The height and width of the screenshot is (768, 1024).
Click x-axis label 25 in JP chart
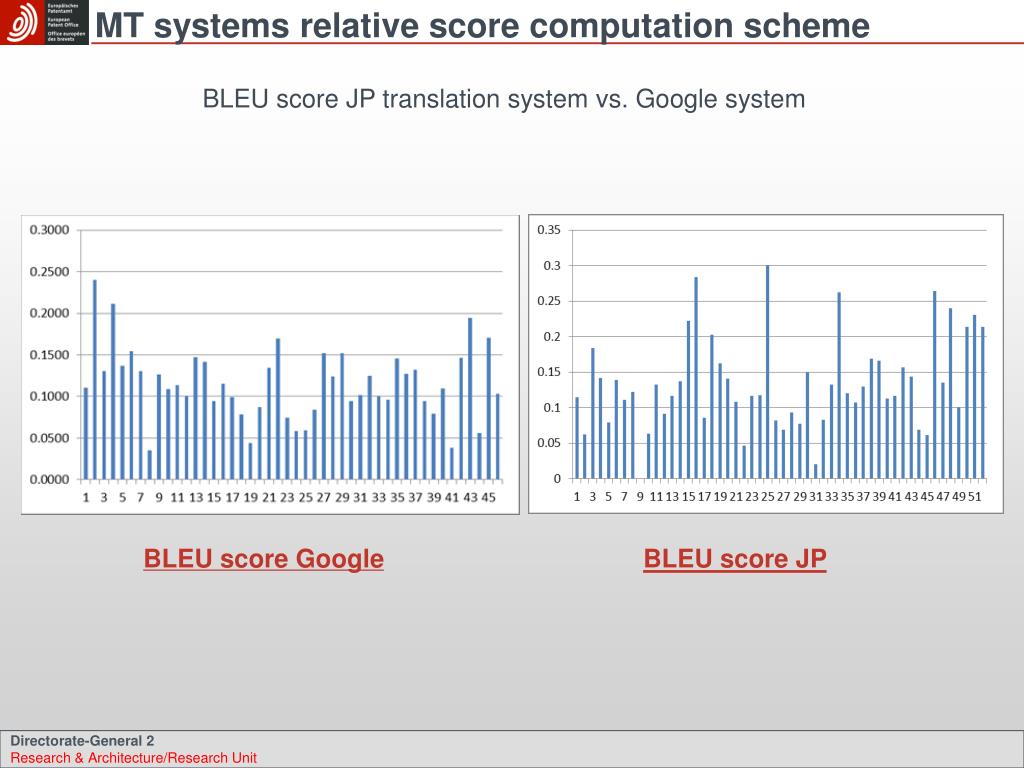(767, 496)
